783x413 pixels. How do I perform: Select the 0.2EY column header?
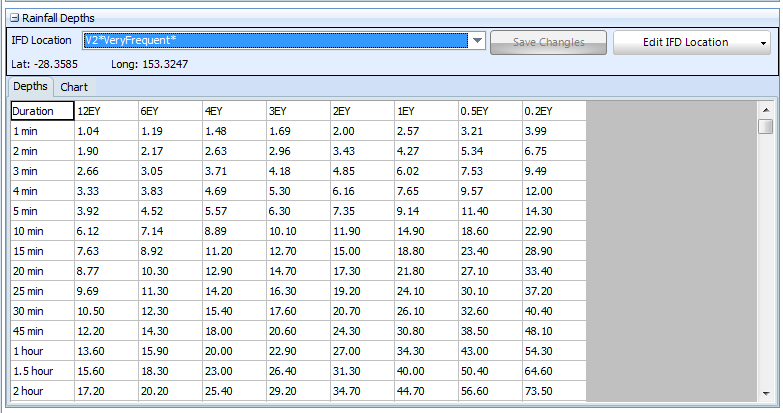click(553, 111)
